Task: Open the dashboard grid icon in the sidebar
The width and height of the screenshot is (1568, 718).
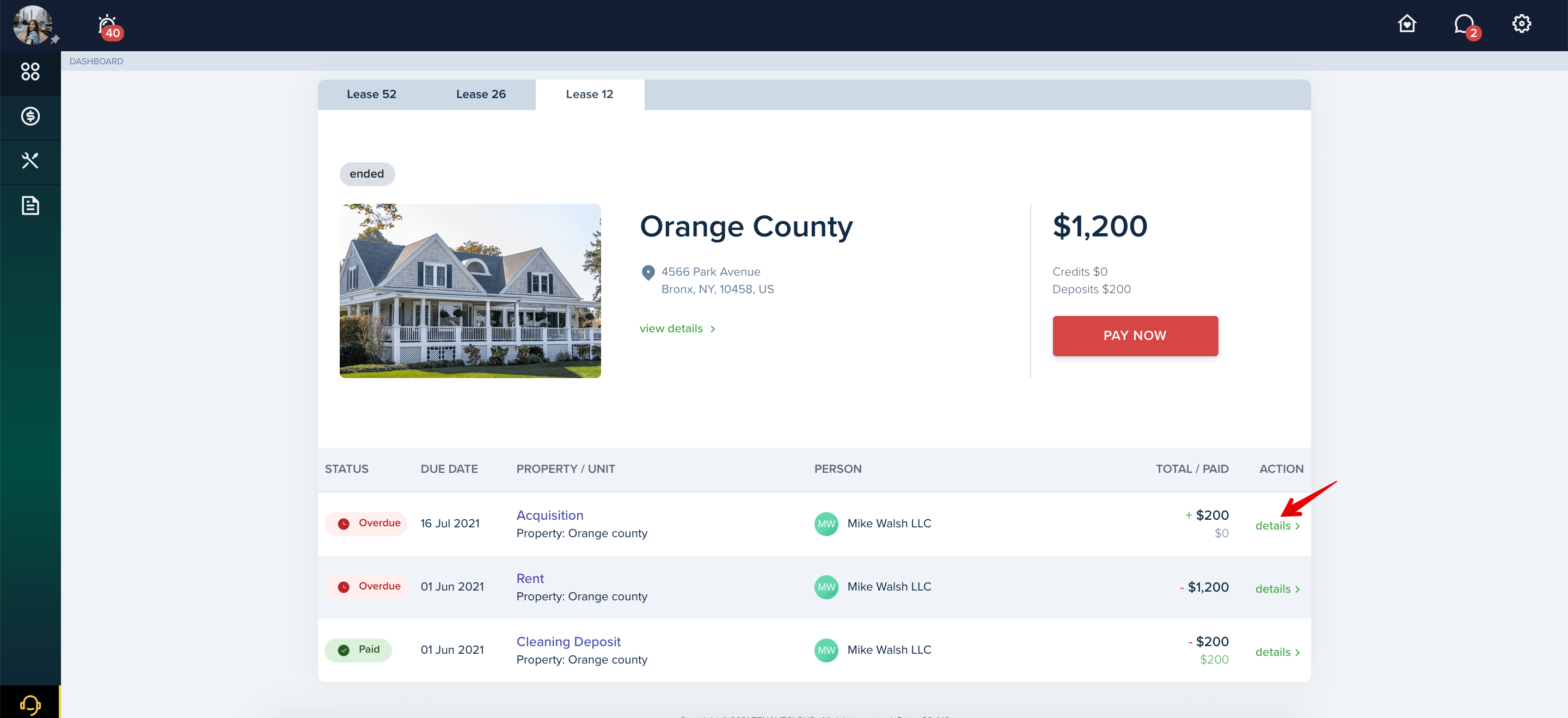Action: click(30, 72)
